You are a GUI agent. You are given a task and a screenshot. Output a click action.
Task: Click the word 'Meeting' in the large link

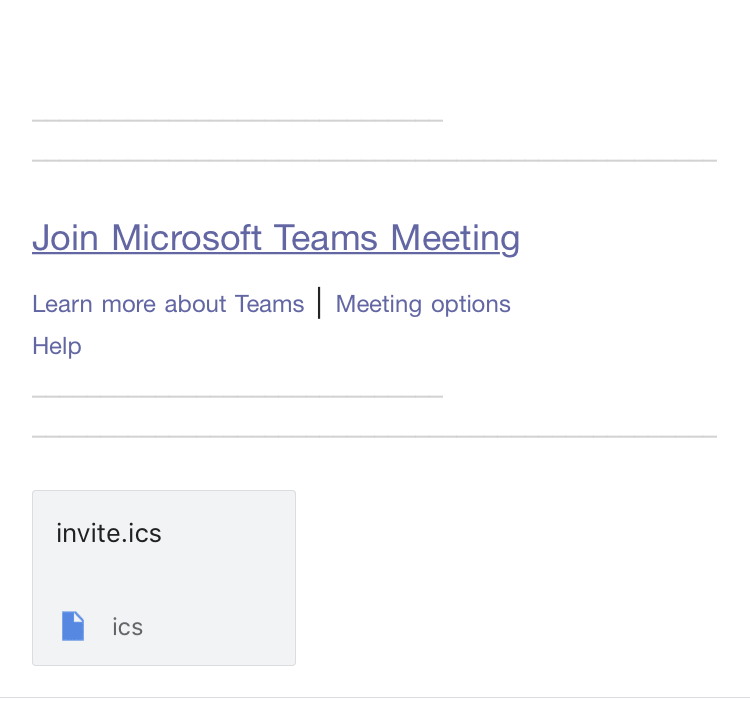(455, 238)
